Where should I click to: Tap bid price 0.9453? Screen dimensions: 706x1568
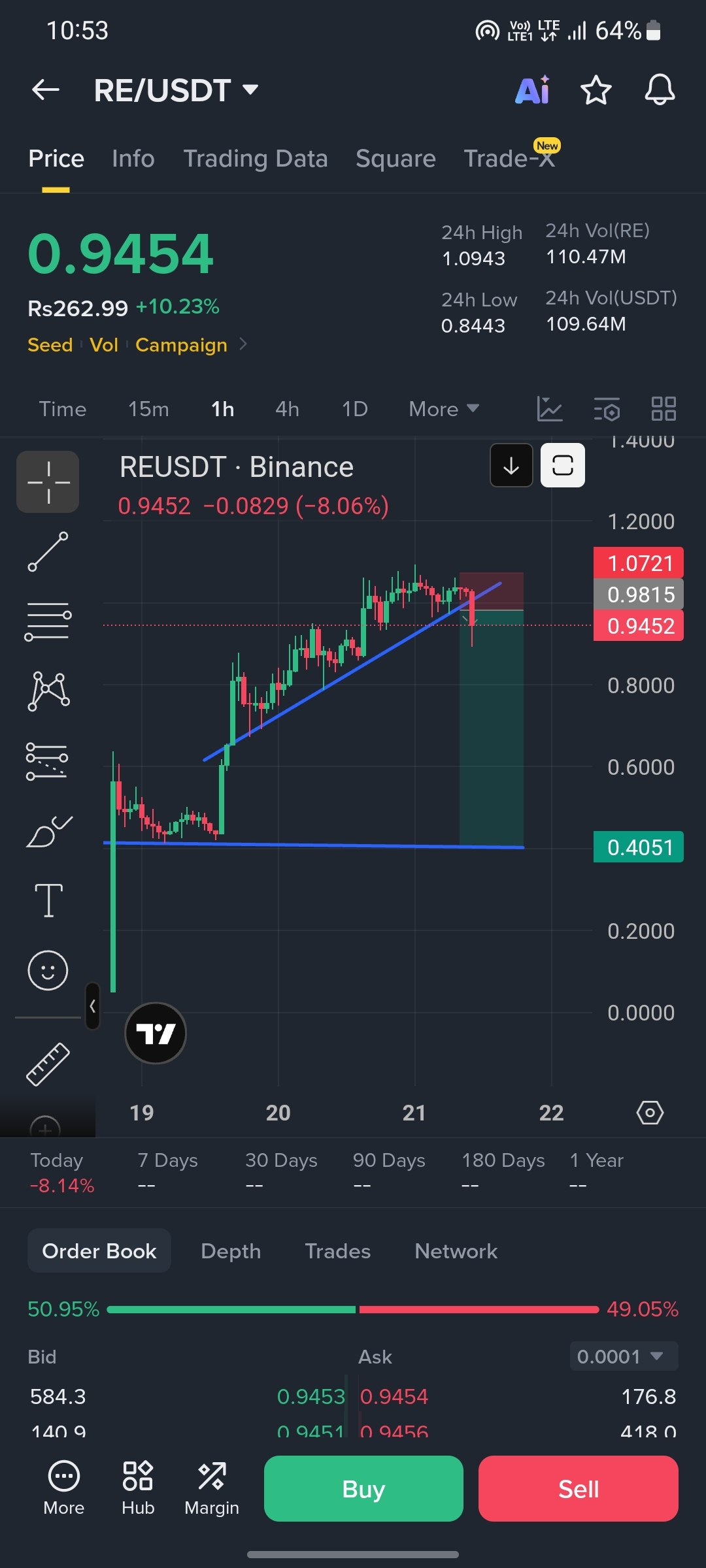[311, 1396]
